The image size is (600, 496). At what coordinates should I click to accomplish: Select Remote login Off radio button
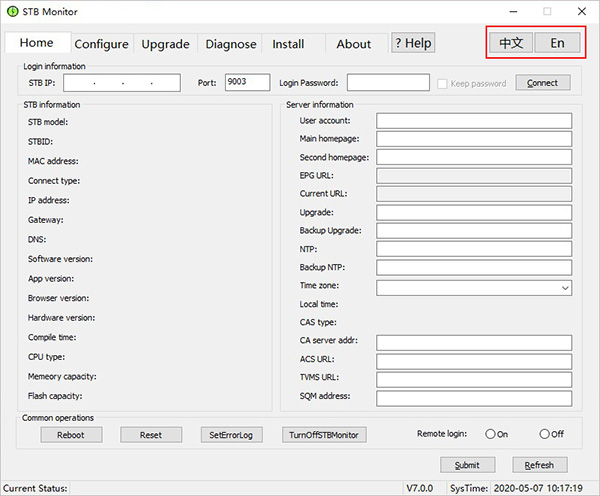544,434
